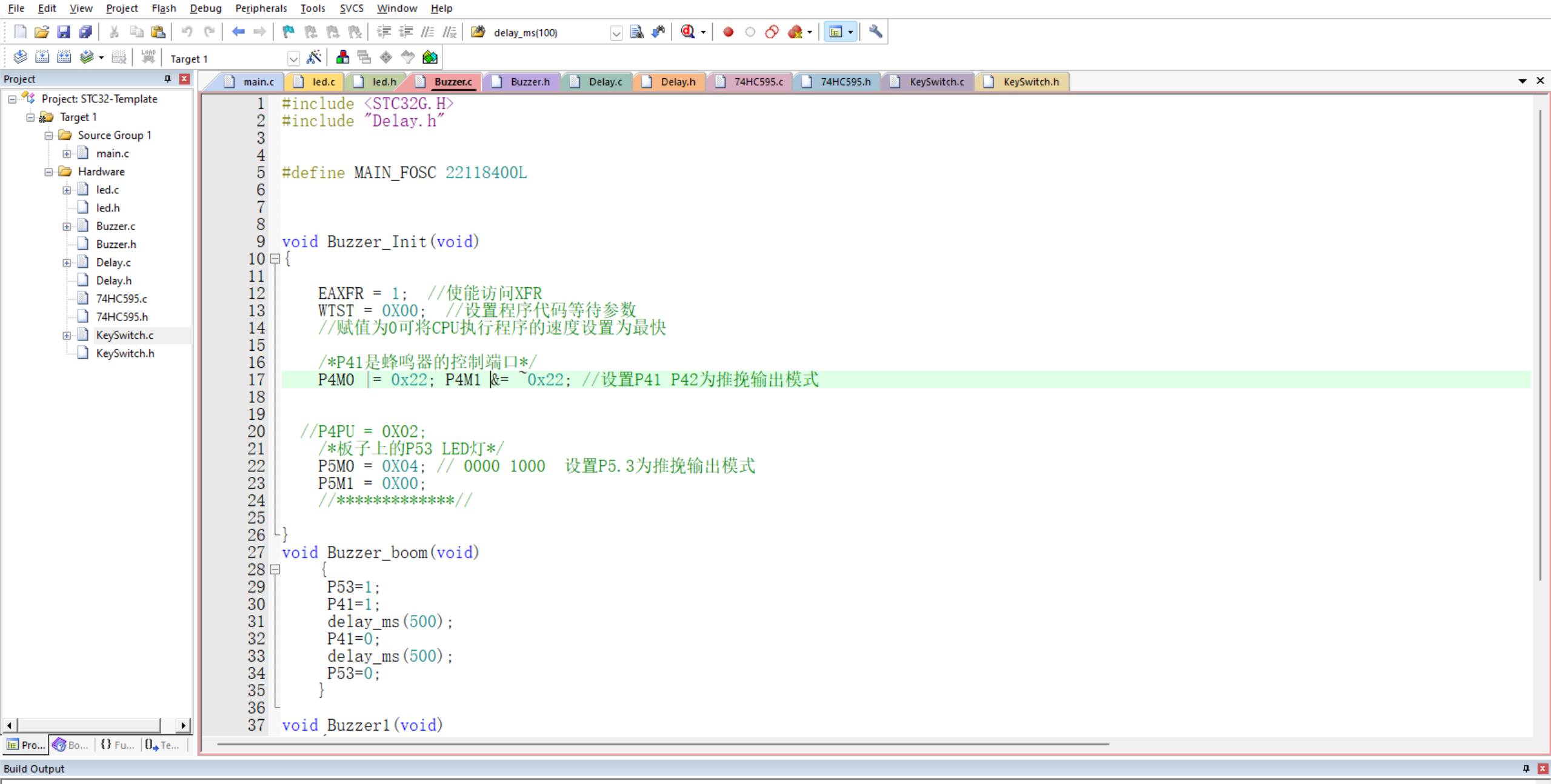The width and height of the screenshot is (1551, 784).
Task: Collapse the Hardware folder
Action: click(48, 171)
